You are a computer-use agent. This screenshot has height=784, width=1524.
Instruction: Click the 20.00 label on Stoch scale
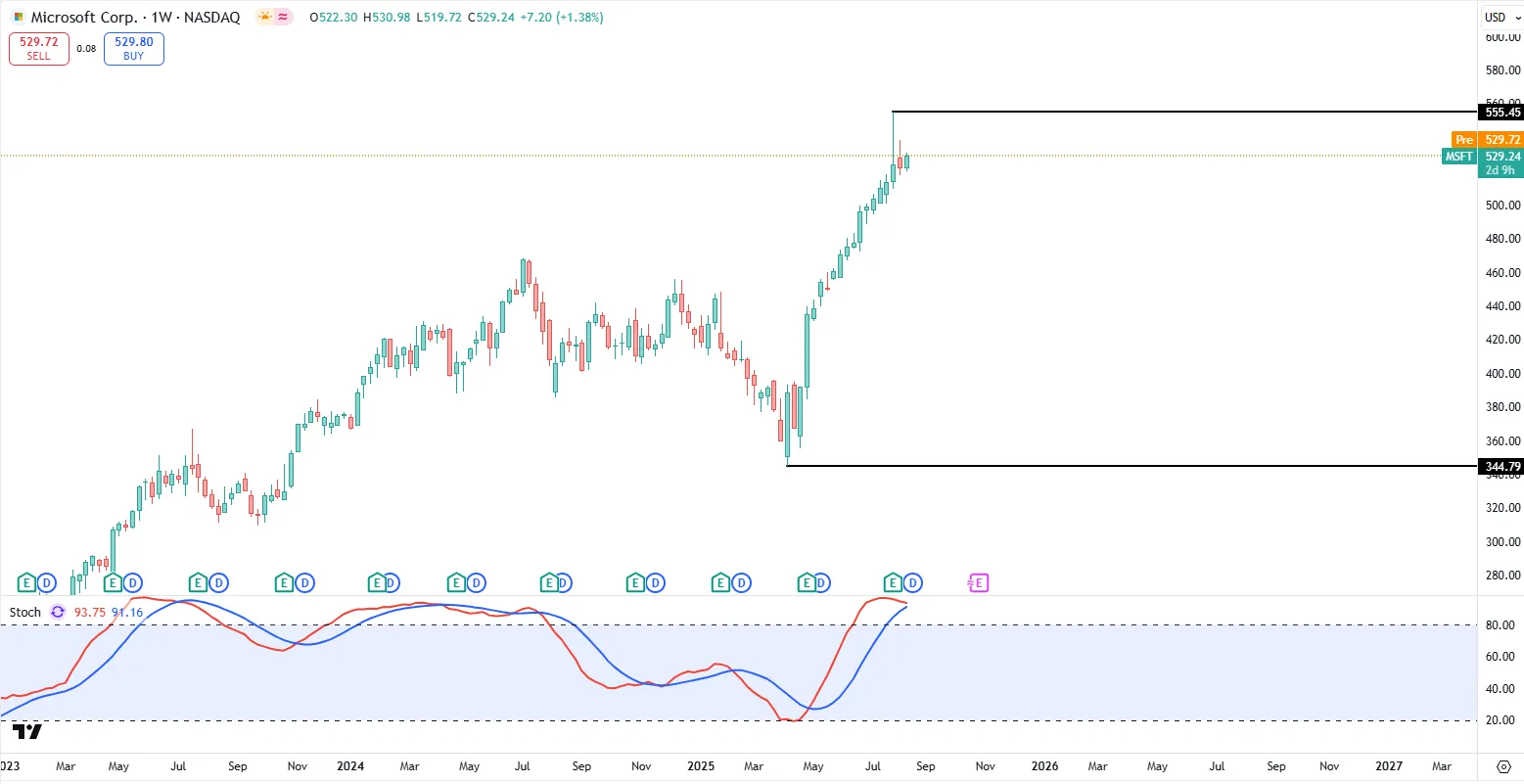point(1502,720)
